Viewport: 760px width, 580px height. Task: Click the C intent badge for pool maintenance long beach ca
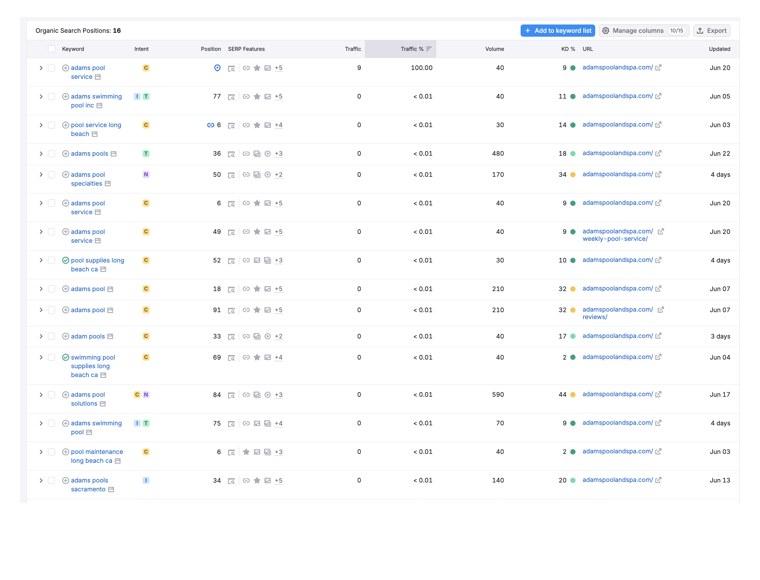pyautogui.click(x=146, y=452)
